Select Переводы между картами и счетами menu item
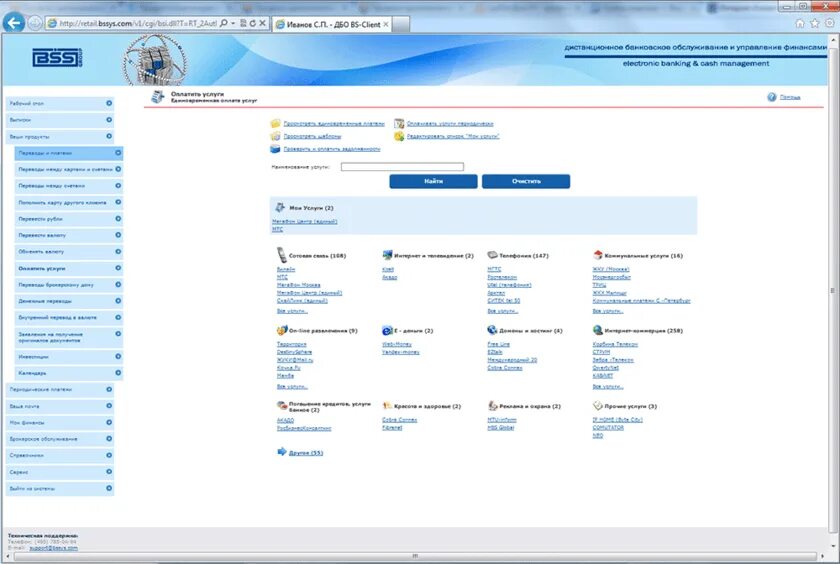 (69, 169)
